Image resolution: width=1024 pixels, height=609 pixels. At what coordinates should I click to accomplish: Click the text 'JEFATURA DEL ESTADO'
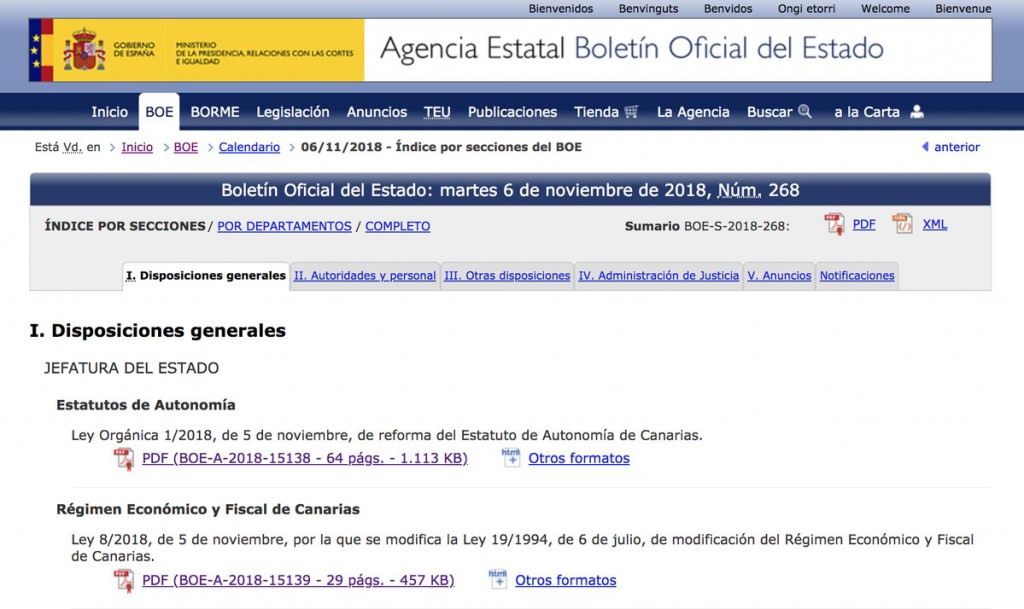(x=131, y=368)
